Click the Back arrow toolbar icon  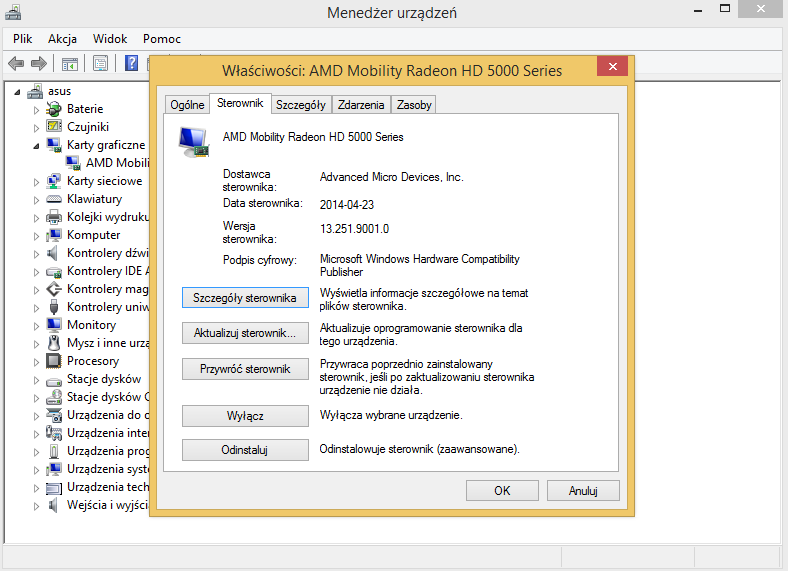click(16, 63)
